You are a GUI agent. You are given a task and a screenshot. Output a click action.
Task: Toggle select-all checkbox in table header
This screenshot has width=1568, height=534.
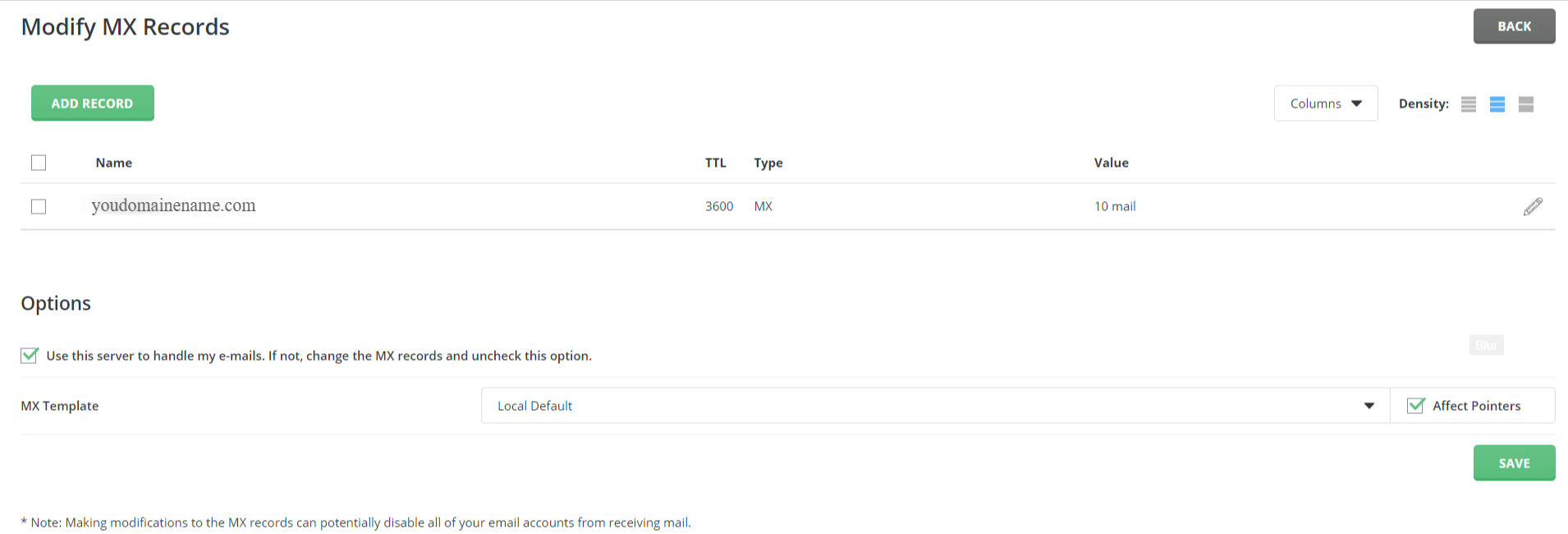[x=39, y=163]
